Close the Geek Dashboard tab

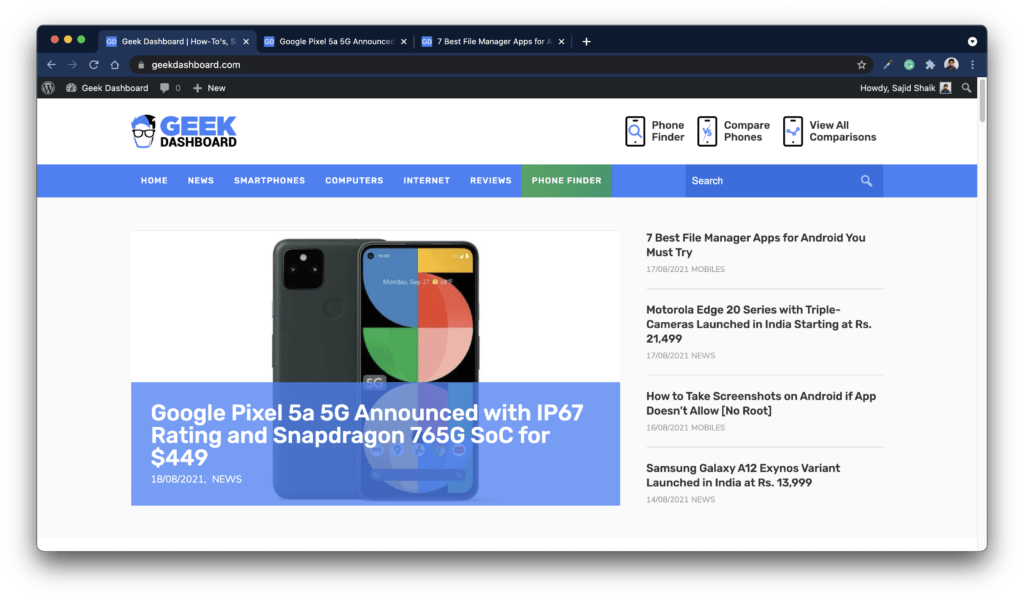[x=246, y=41]
